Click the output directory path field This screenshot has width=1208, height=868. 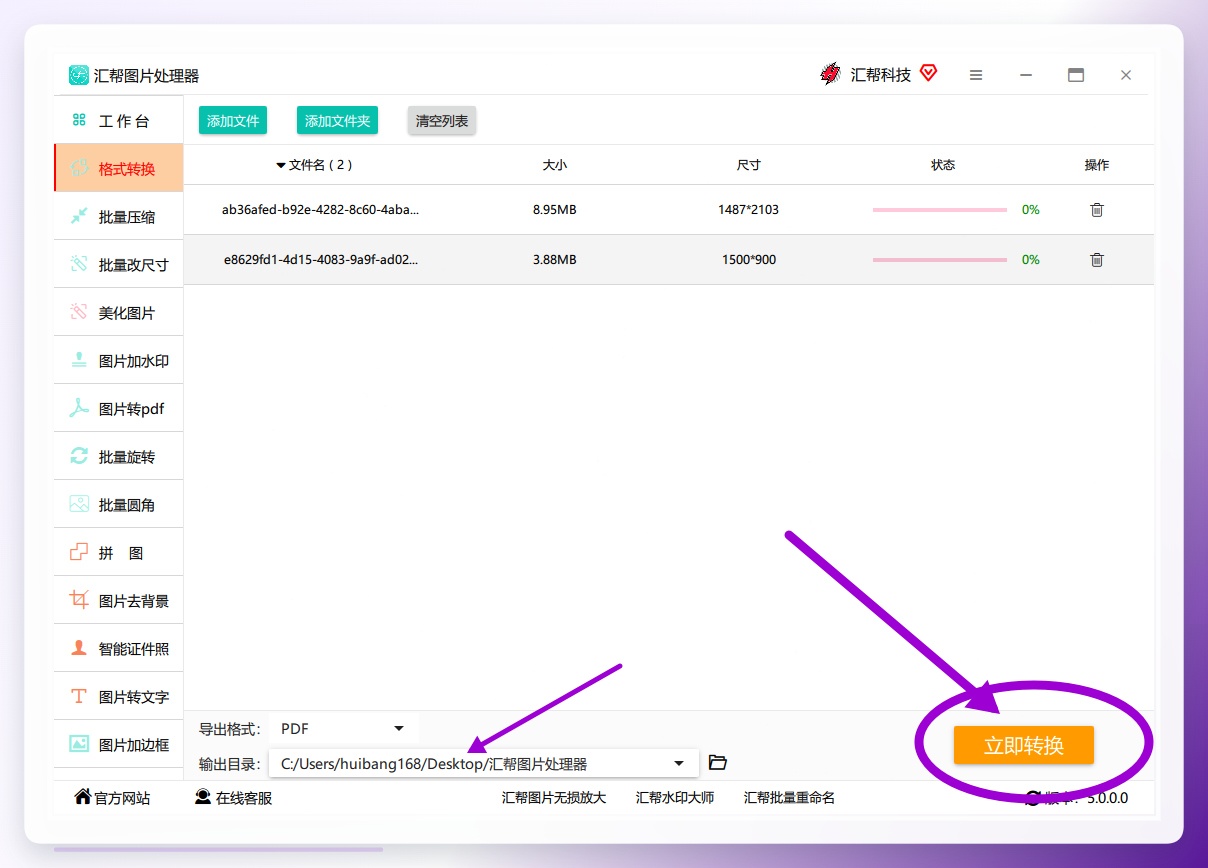coord(484,764)
